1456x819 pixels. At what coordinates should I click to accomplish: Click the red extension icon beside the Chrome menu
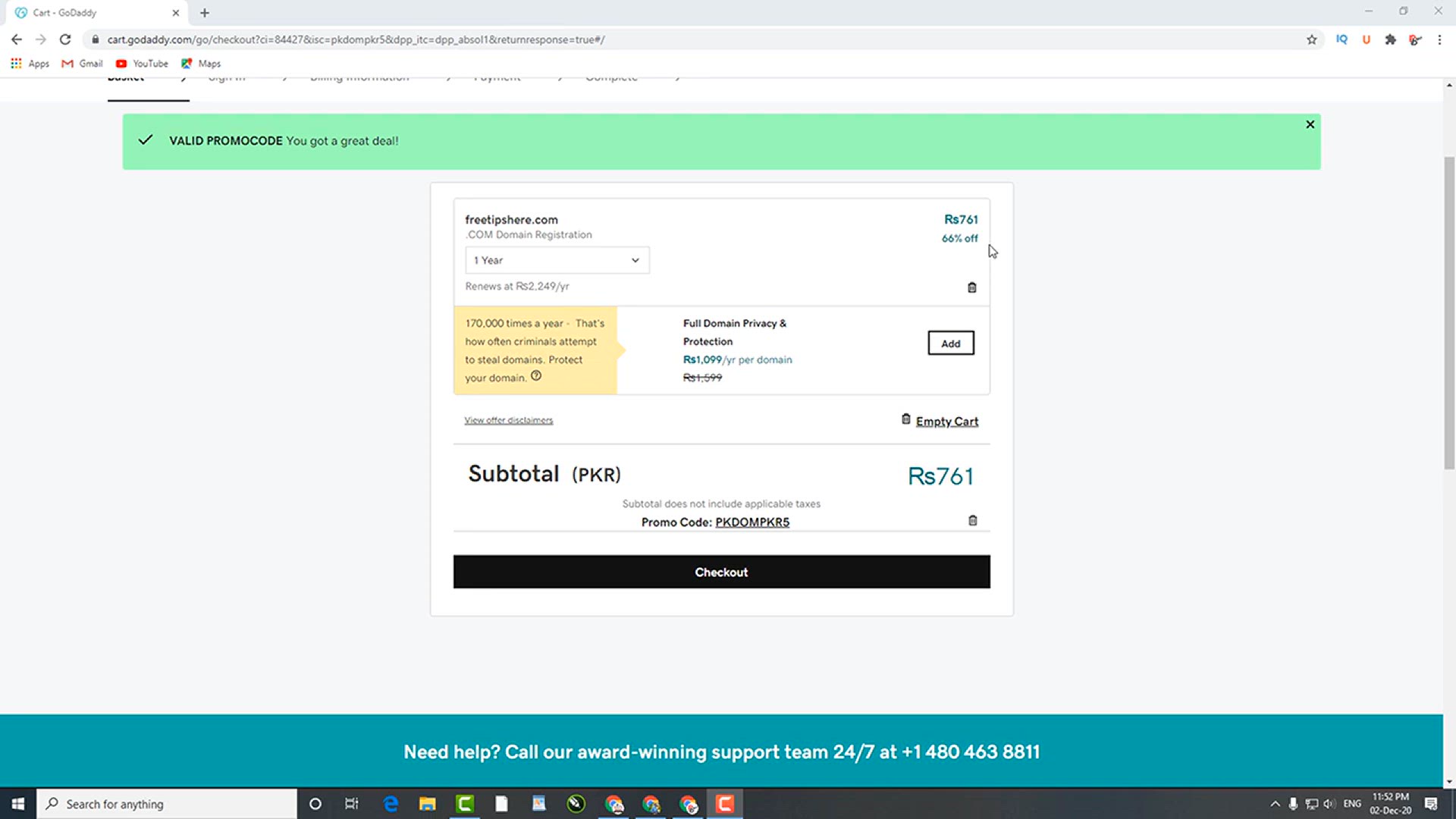1415,39
